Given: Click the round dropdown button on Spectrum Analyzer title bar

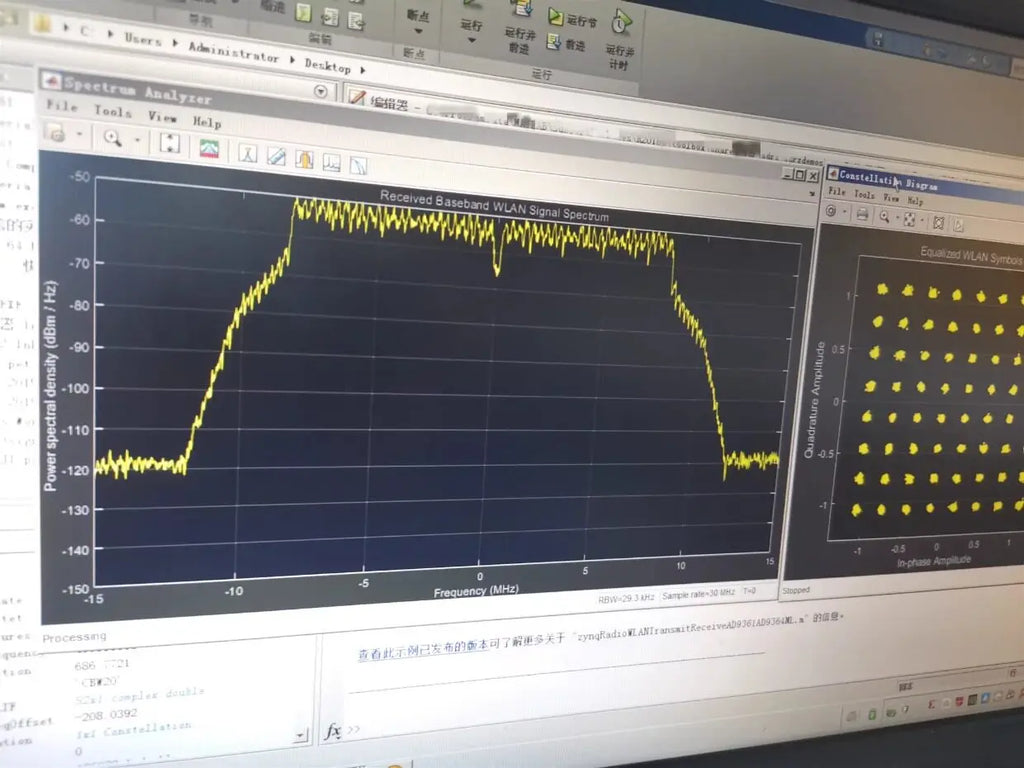Looking at the screenshot, I should pos(320,91).
